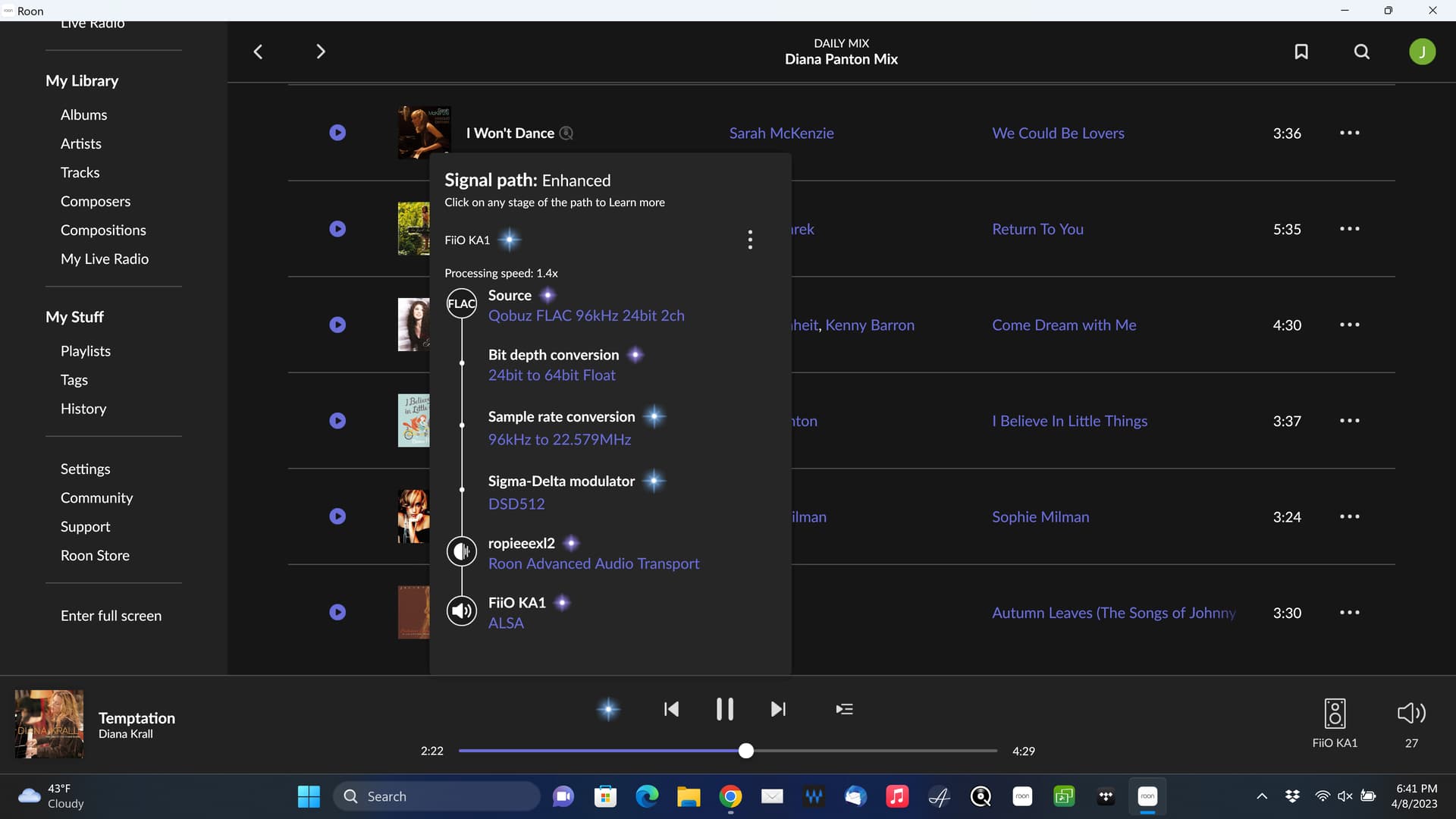This screenshot has height=819, width=1456.
Task: Open Community in sidebar
Action: click(x=97, y=497)
